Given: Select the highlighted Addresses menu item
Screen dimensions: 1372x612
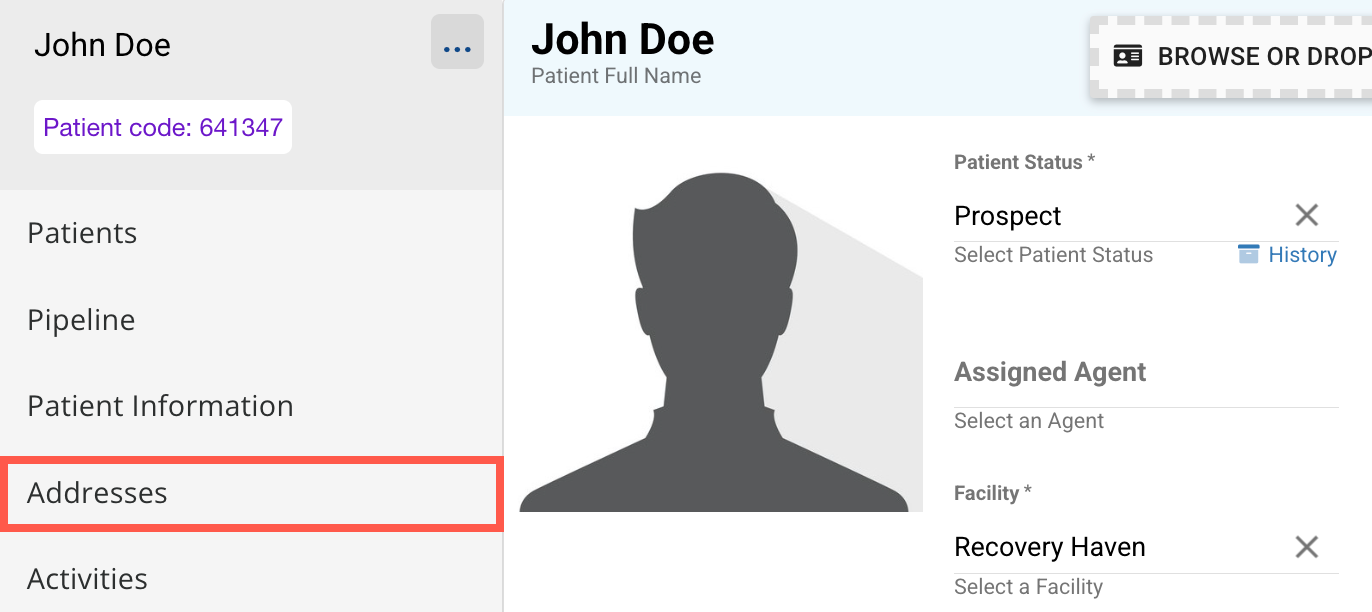Looking at the screenshot, I should coord(98,493).
